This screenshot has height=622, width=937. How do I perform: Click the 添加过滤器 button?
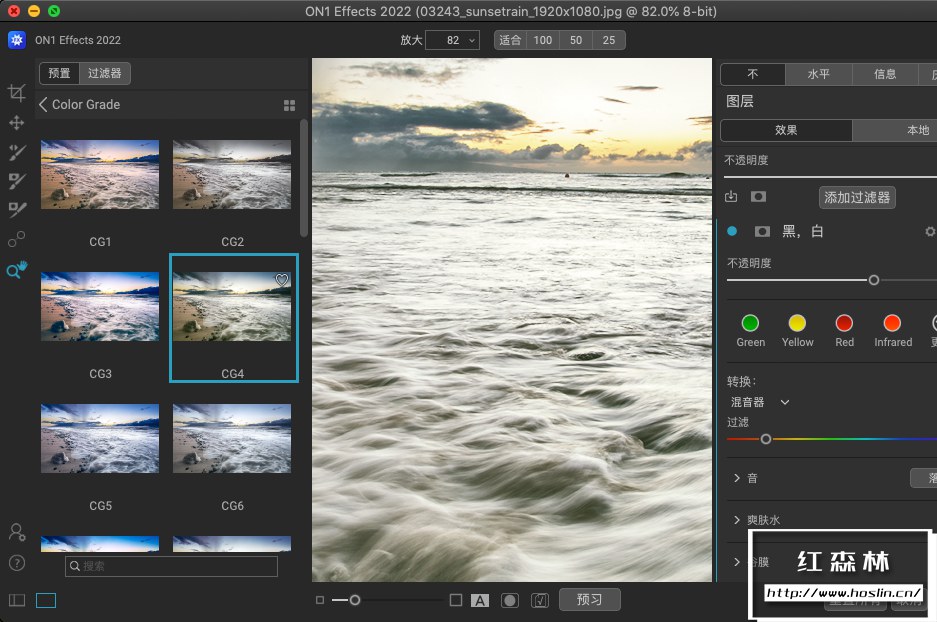[x=857, y=197]
